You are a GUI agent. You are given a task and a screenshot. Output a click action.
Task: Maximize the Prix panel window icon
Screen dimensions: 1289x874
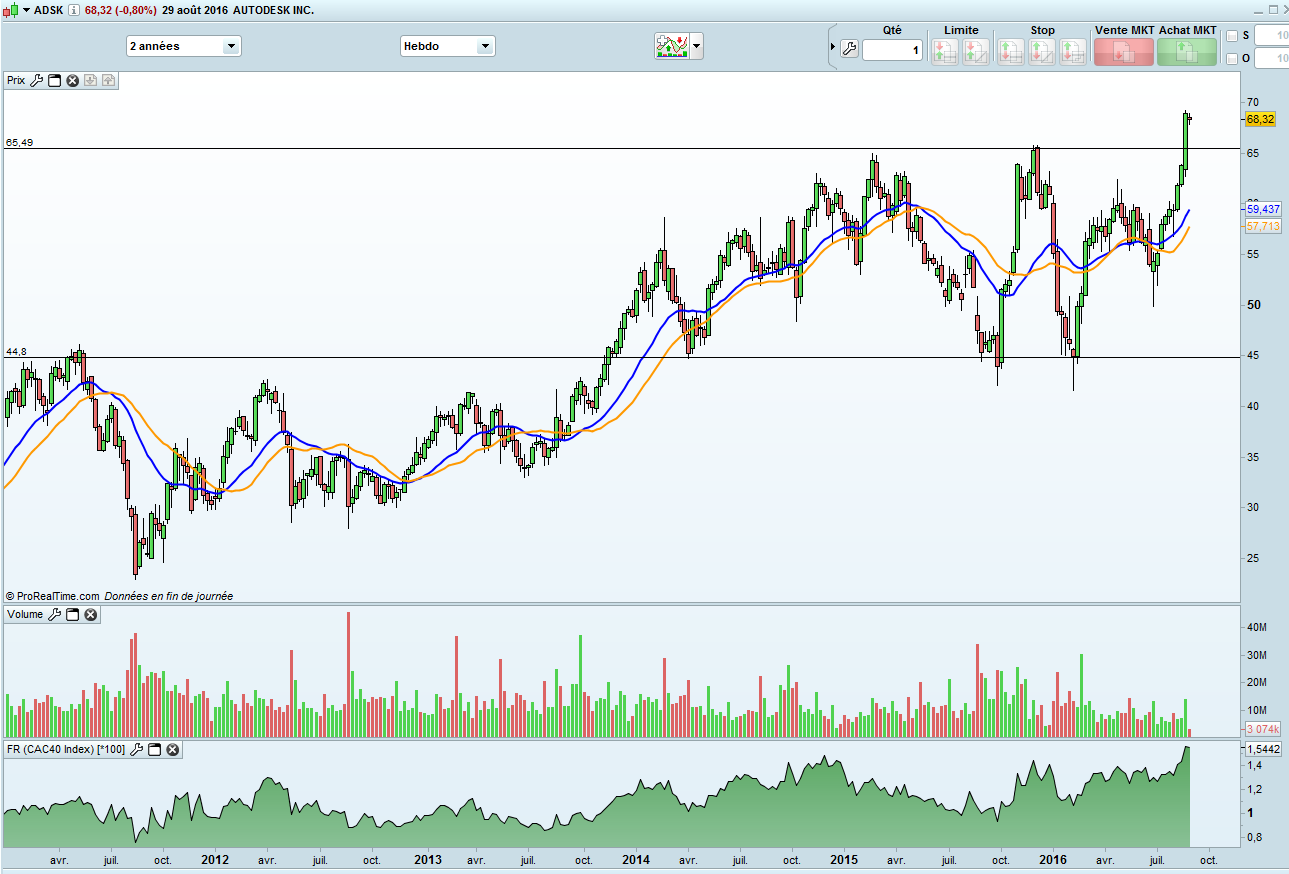click(55, 81)
